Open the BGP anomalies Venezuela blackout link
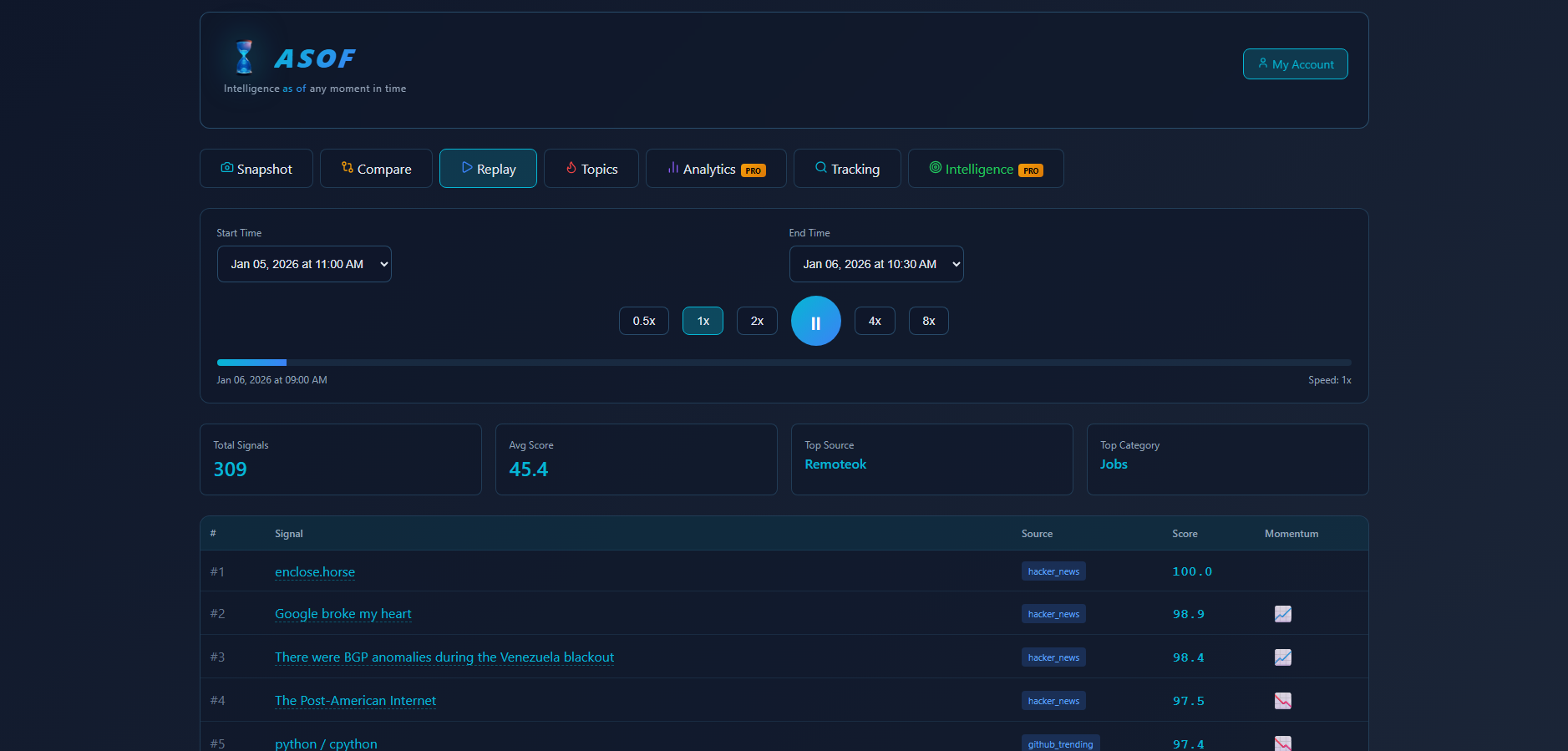 click(444, 657)
